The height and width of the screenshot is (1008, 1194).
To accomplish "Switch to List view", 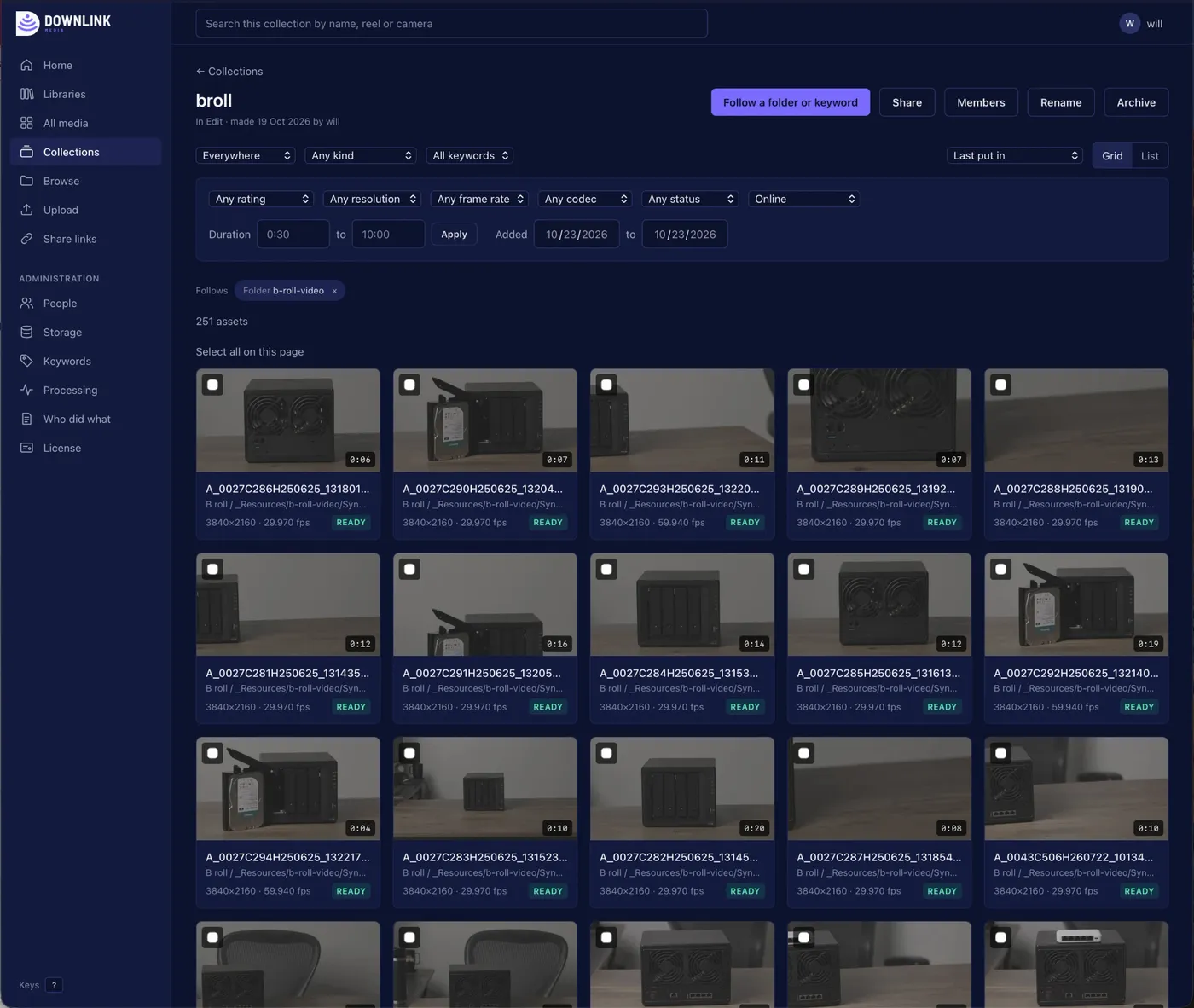I will (x=1150, y=155).
